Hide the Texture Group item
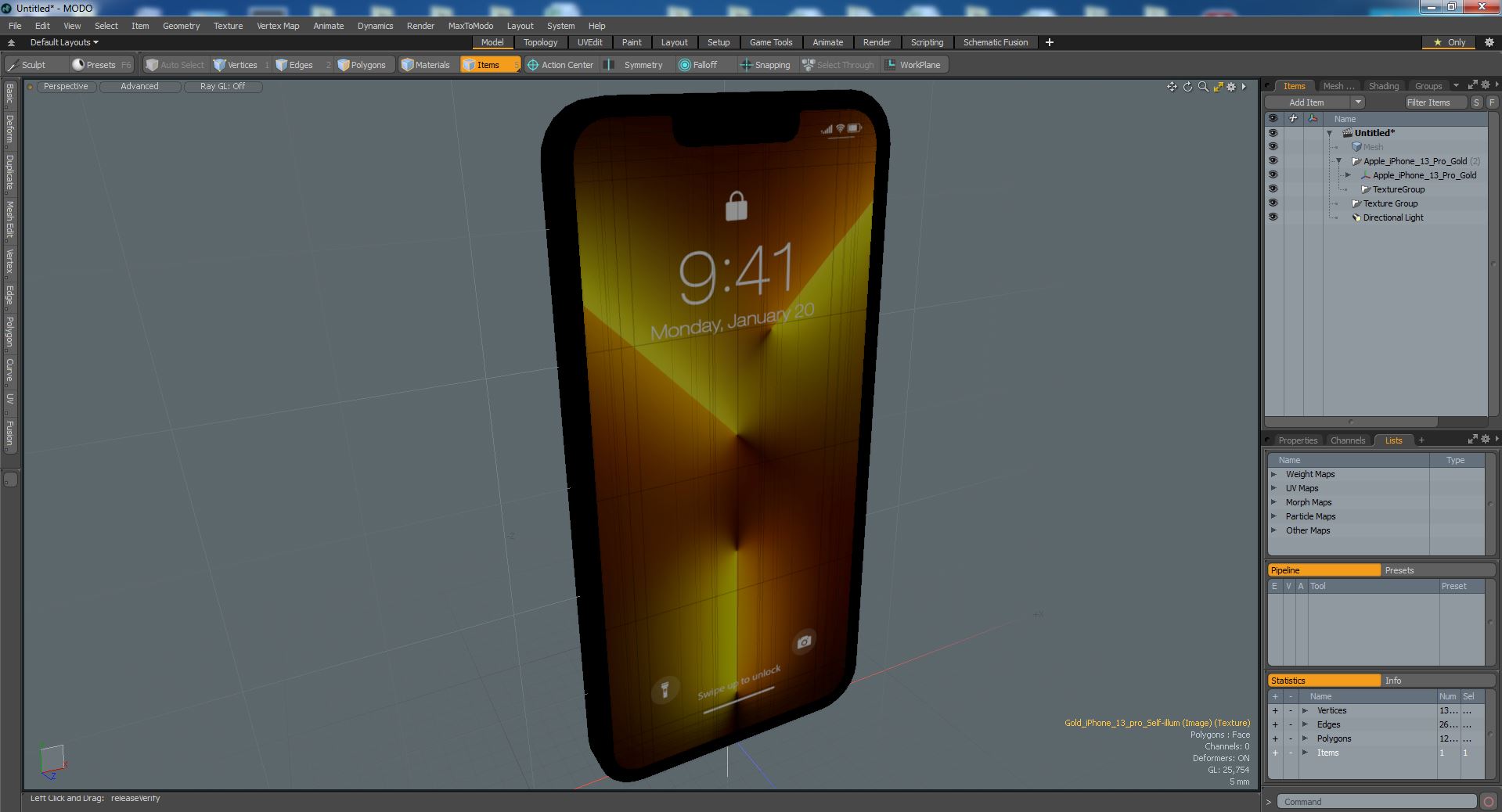The image size is (1502, 812). 1273,203
